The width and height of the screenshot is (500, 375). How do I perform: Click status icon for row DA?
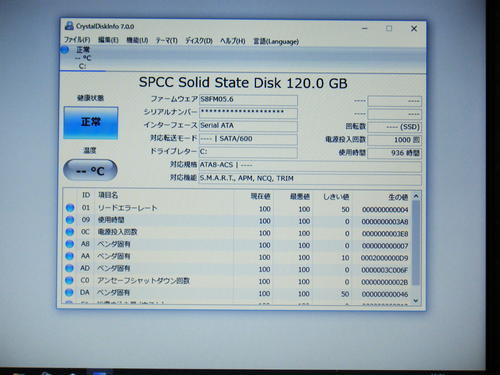pos(69,292)
